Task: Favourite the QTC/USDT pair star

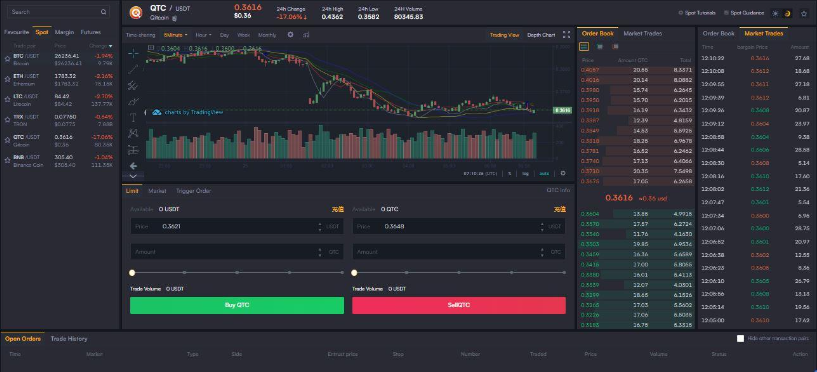Action: coord(7,141)
